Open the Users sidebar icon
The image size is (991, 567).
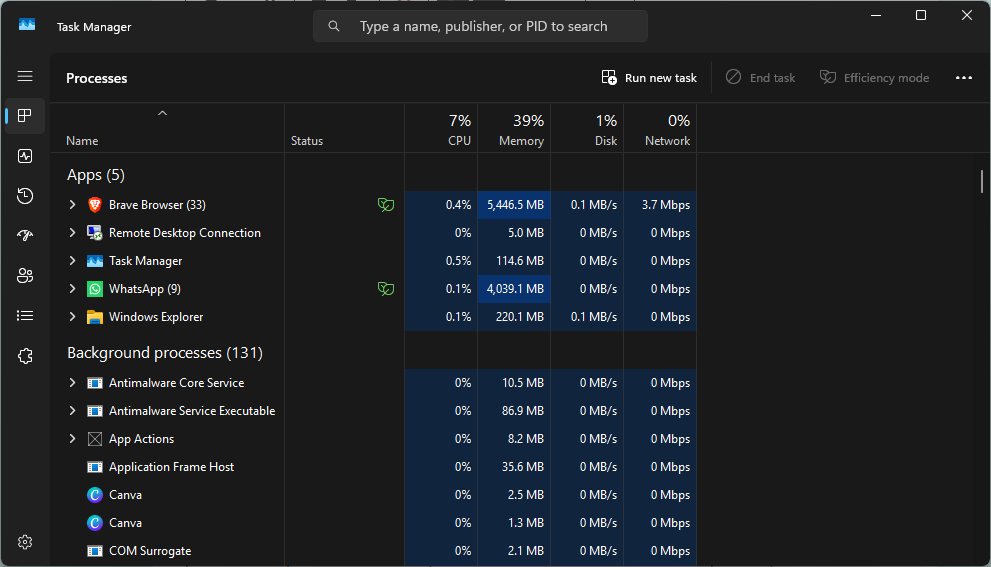(25, 276)
